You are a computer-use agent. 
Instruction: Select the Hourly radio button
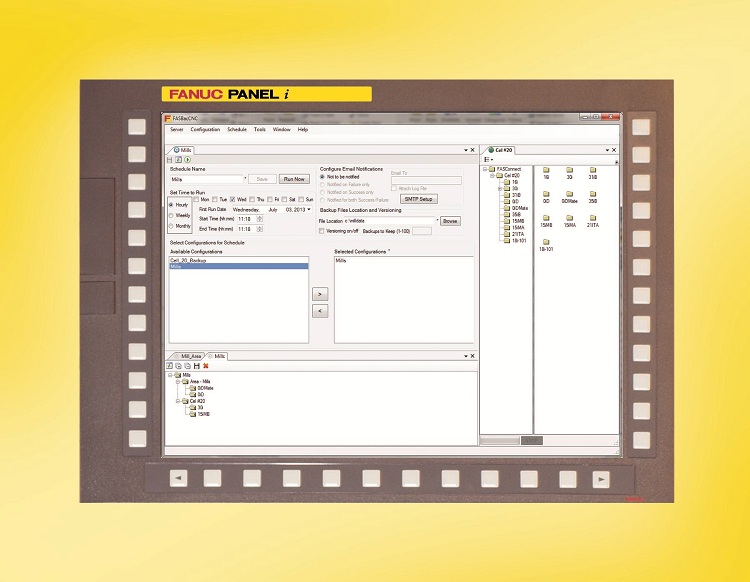(171, 205)
